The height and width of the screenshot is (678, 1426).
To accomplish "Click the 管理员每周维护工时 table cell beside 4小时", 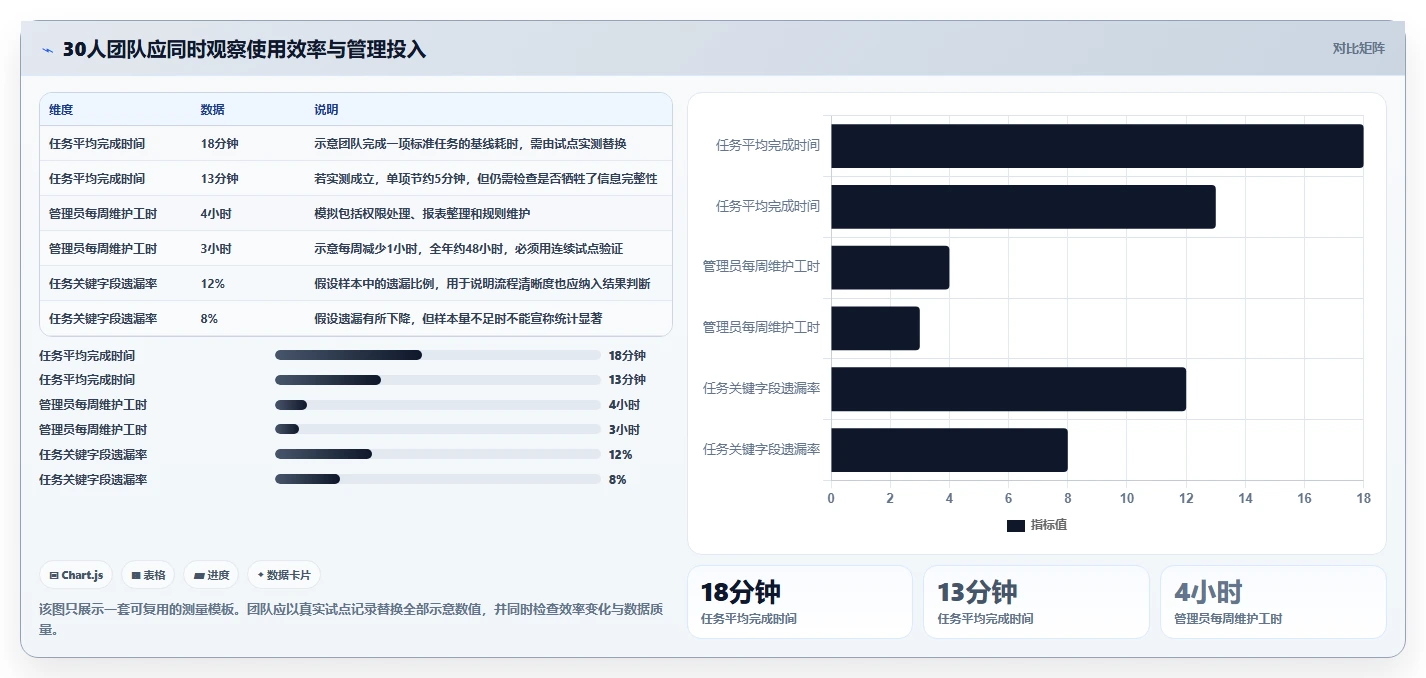I will 103,214.
